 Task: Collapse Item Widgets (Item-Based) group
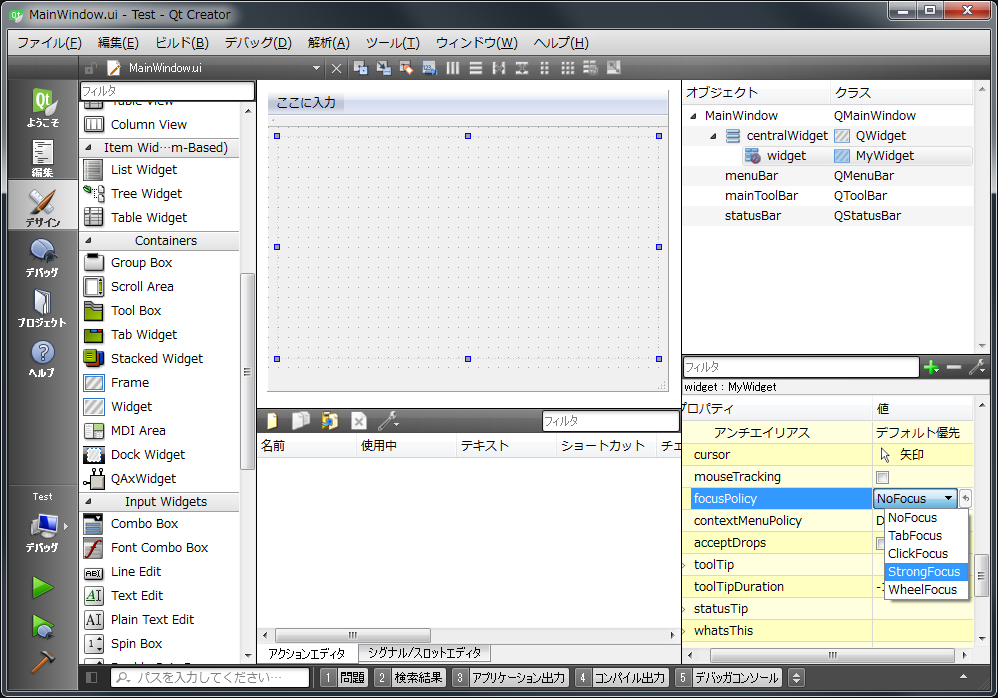88,148
